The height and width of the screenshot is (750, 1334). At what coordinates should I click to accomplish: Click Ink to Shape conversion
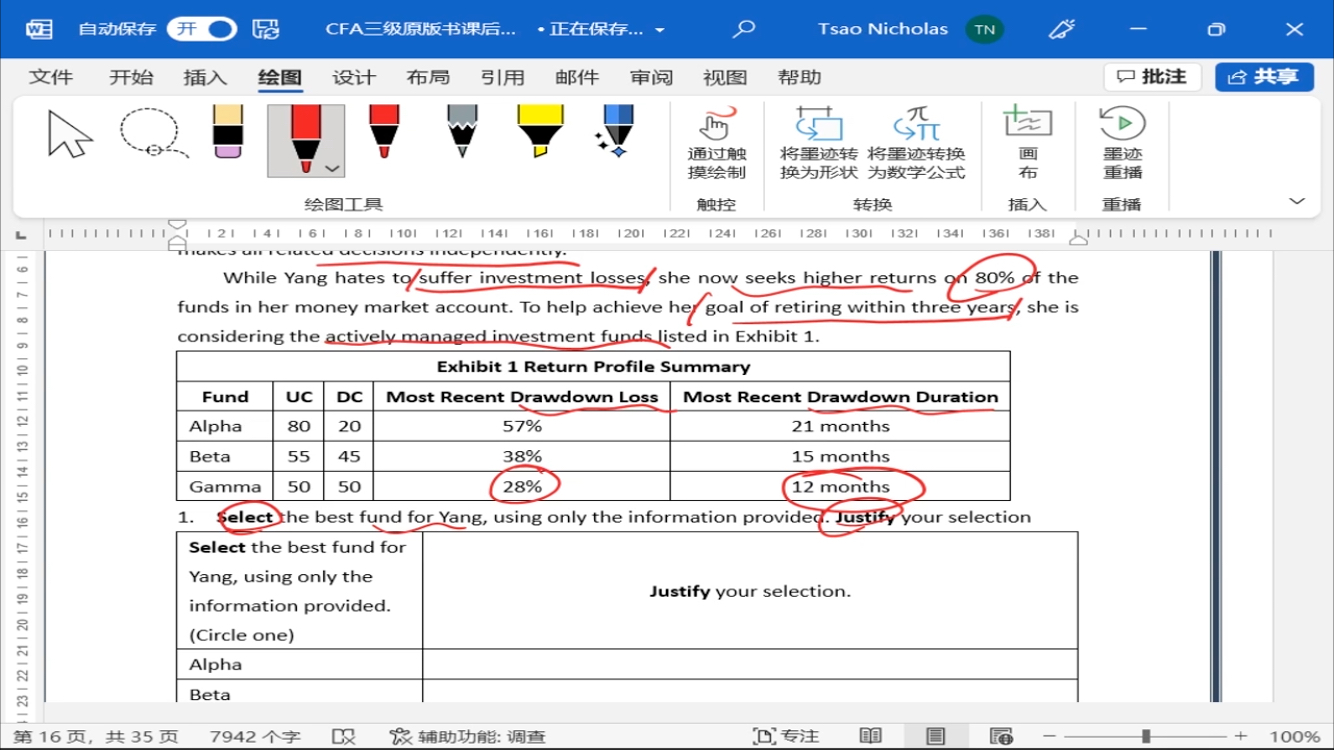tap(818, 143)
